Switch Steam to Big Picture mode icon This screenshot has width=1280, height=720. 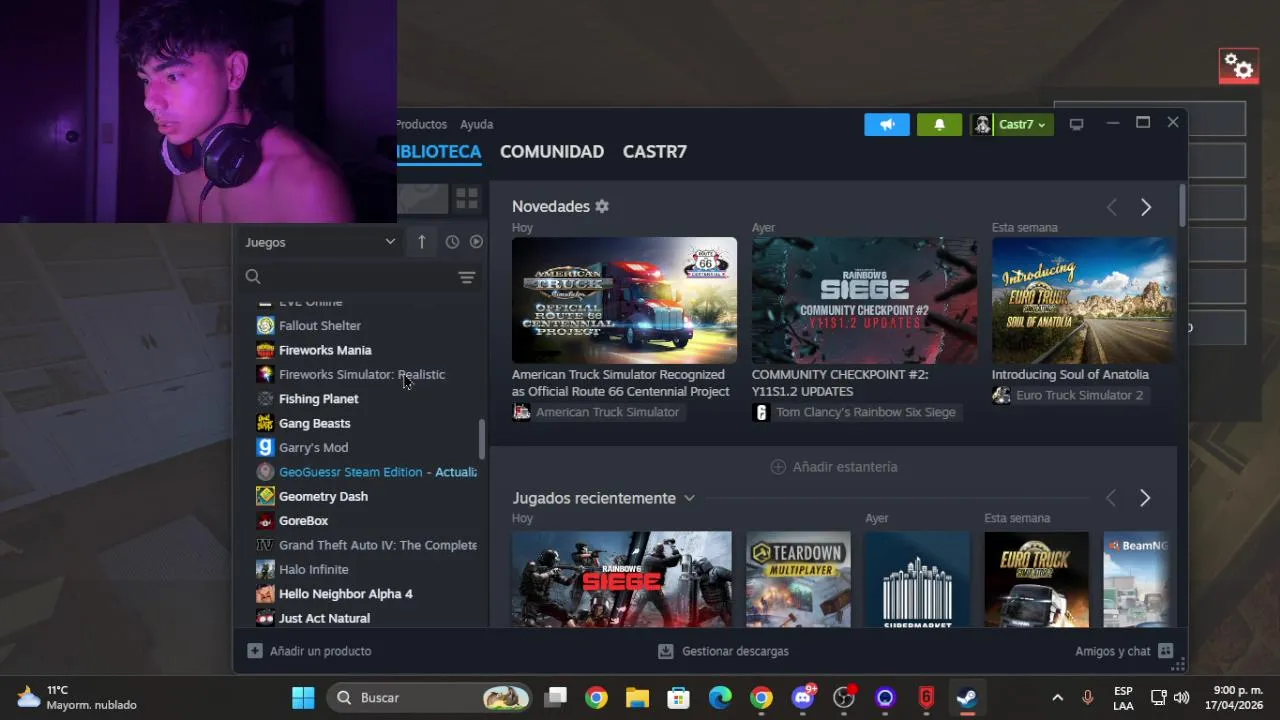click(x=1076, y=124)
